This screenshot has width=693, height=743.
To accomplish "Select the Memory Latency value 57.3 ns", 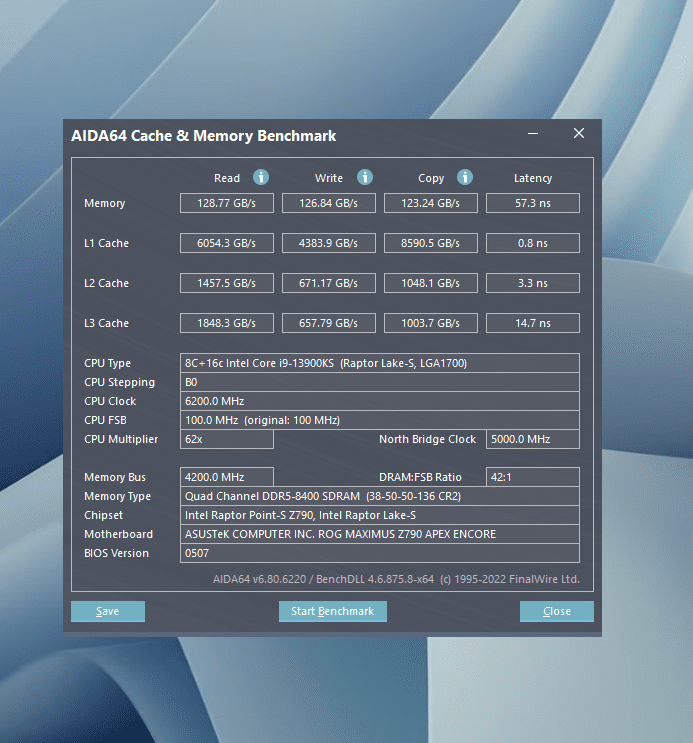I will [x=533, y=203].
